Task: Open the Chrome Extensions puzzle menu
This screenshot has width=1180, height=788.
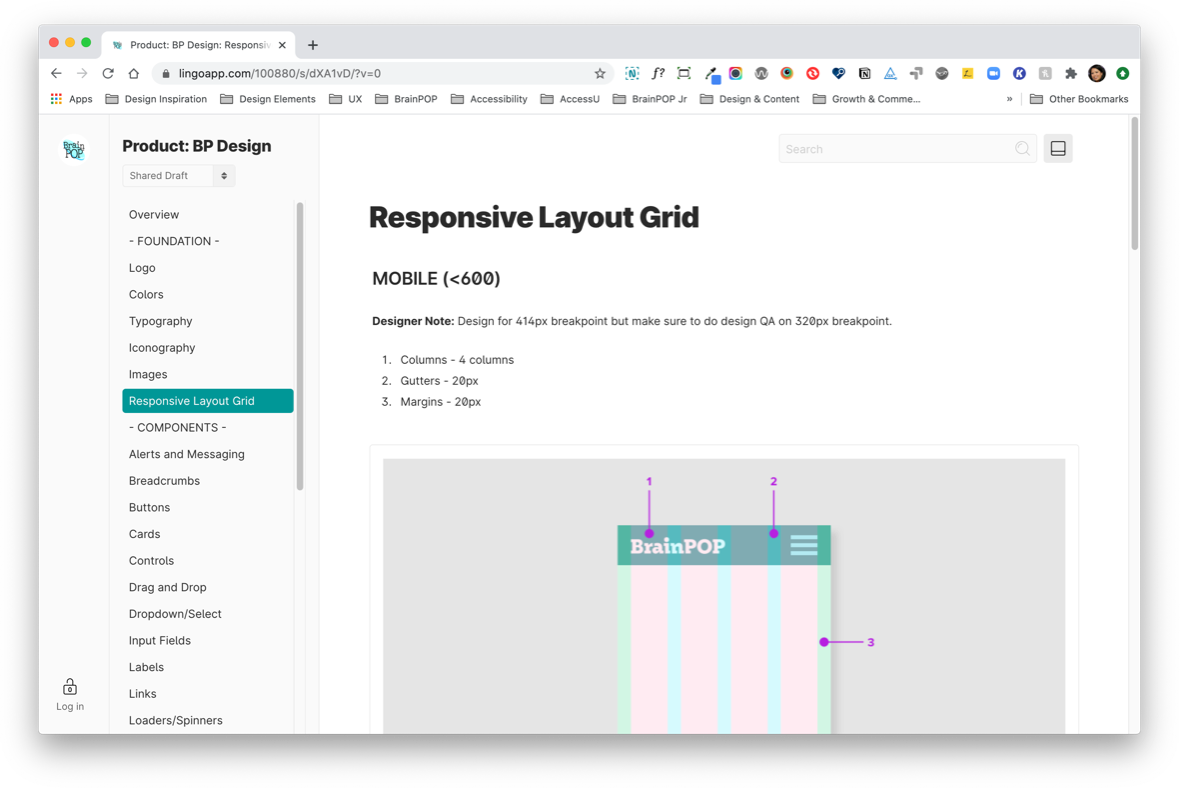Action: point(1070,73)
